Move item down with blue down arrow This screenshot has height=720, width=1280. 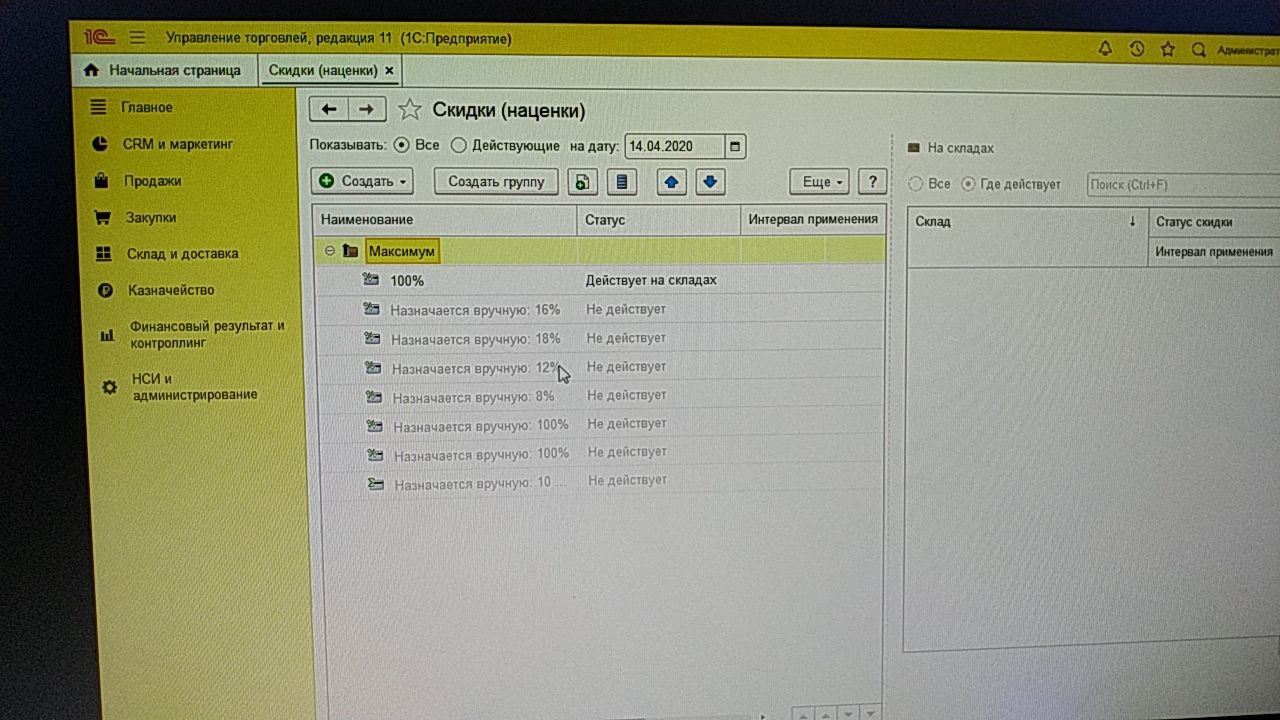point(710,182)
